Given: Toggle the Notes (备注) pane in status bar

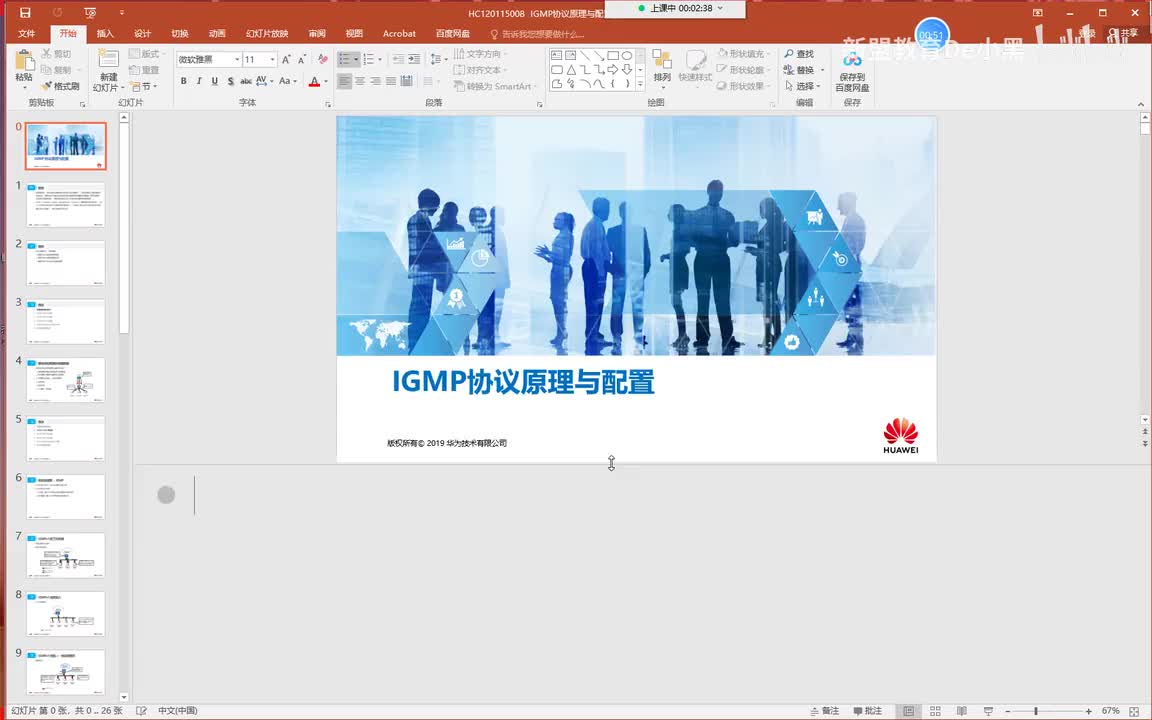Looking at the screenshot, I should [x=824, y=711].
